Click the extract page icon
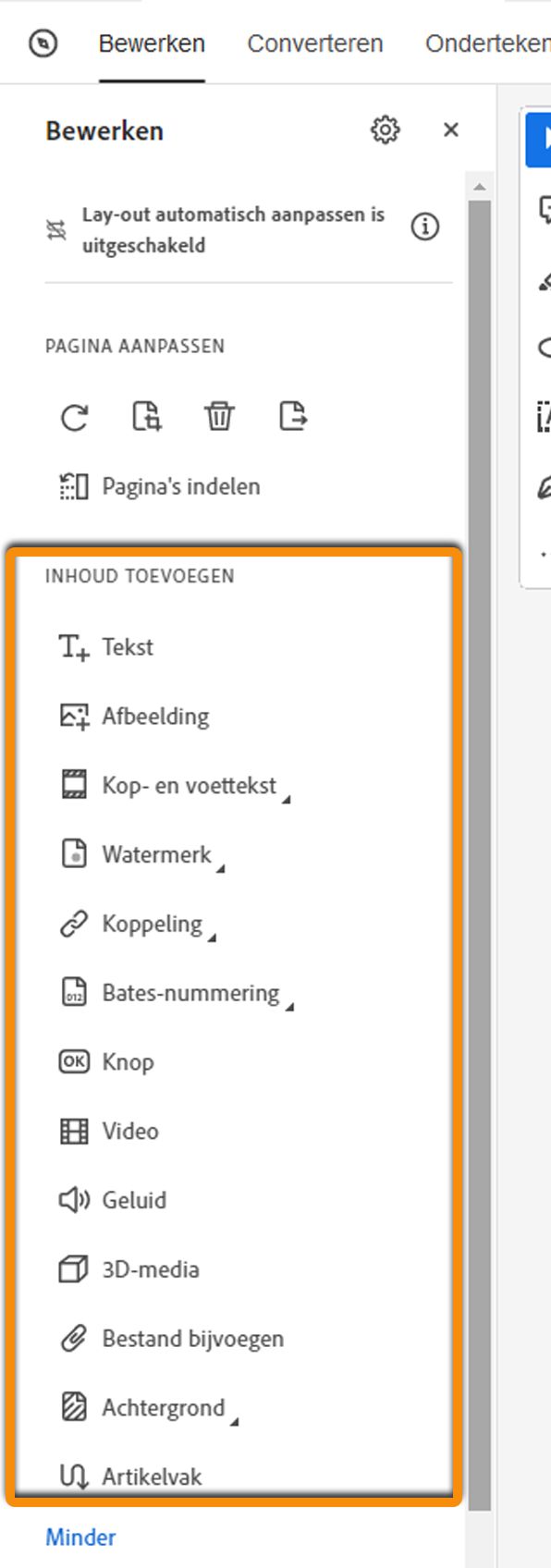The image size is (551, 1568). [x=293, y=417]
